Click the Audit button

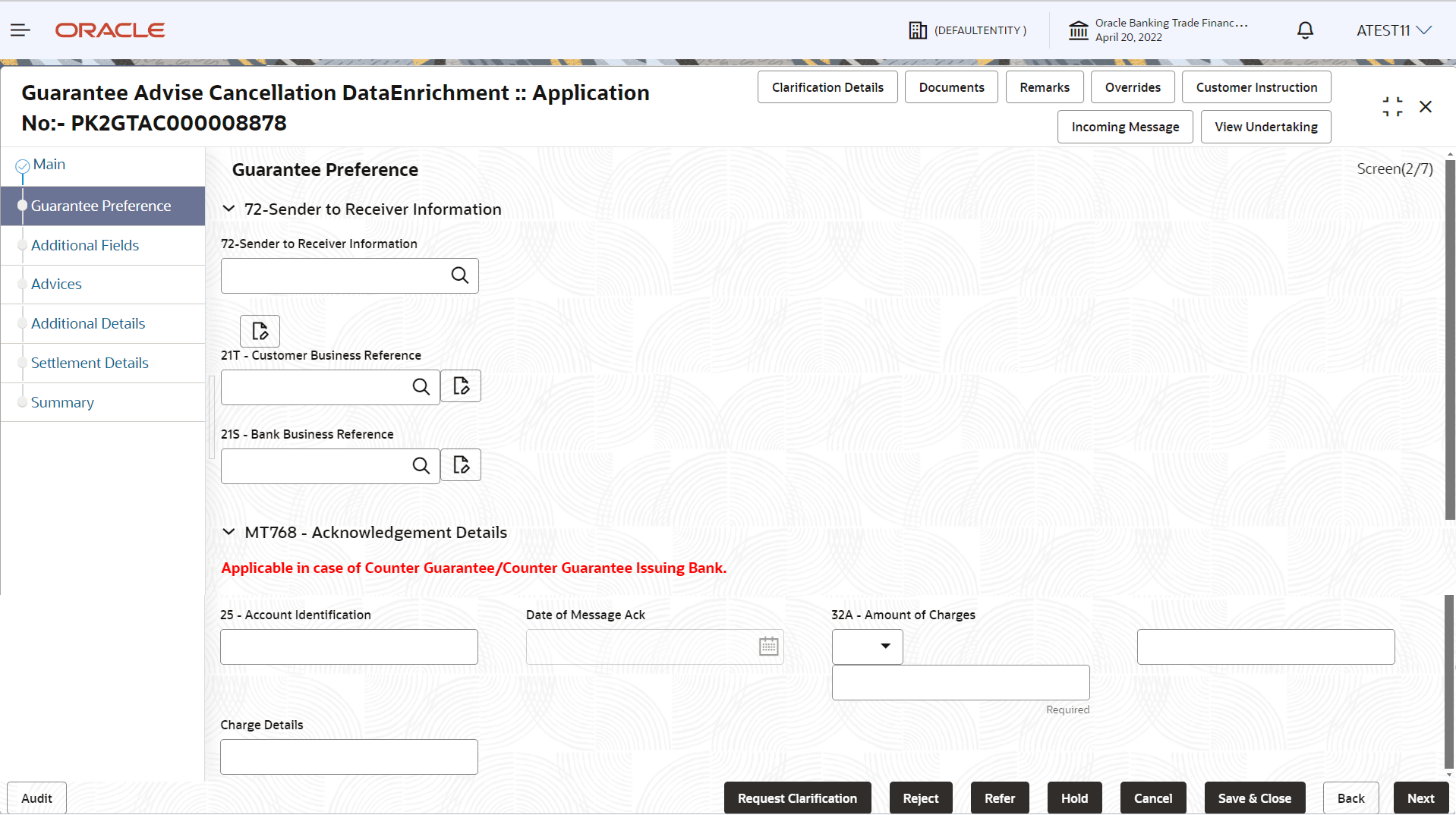(x=36, y=798)
